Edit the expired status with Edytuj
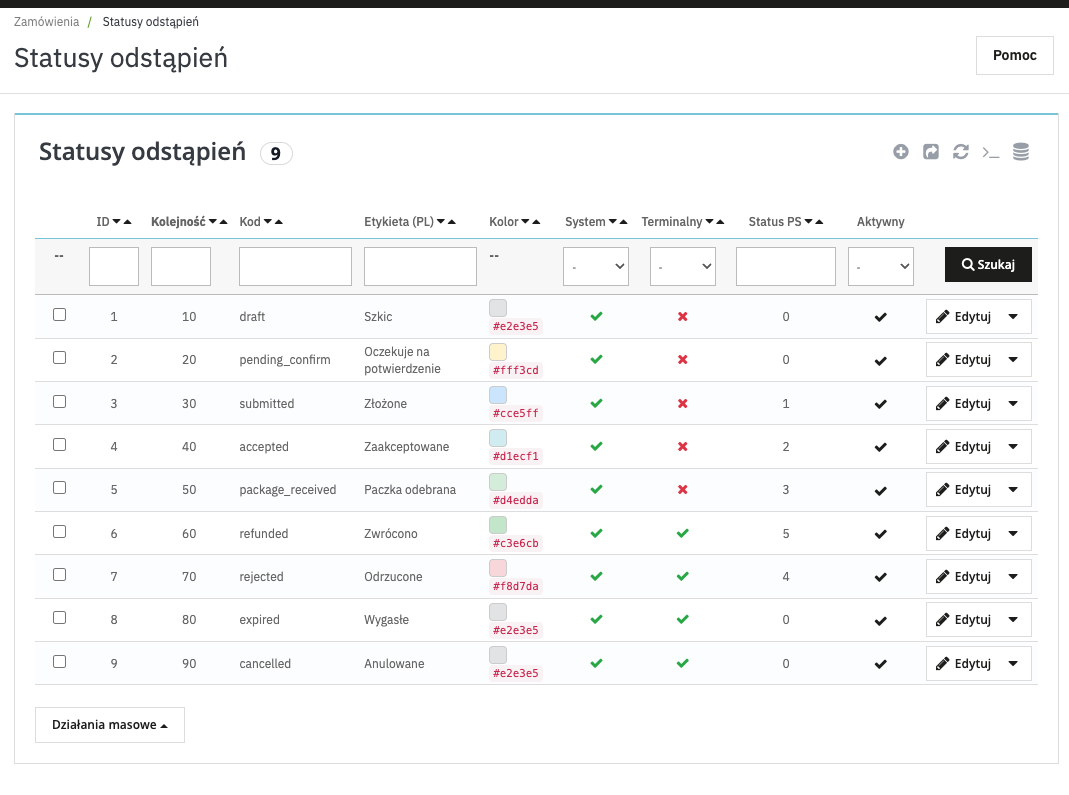The height and width of the screenshot is (795, 1069). (964, 620)
